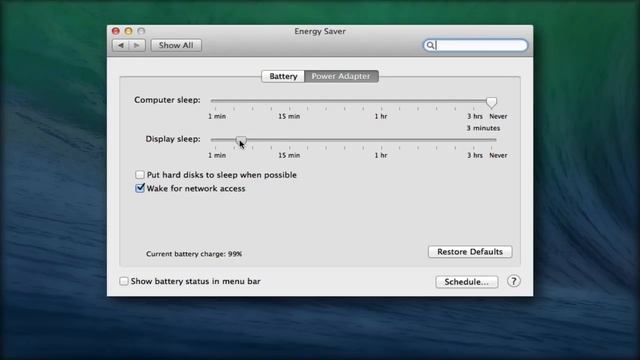Screen dimensions: 640x360
Task: Go back with the left arrow button
Action: pyautogui.click(x=120, y=45)
